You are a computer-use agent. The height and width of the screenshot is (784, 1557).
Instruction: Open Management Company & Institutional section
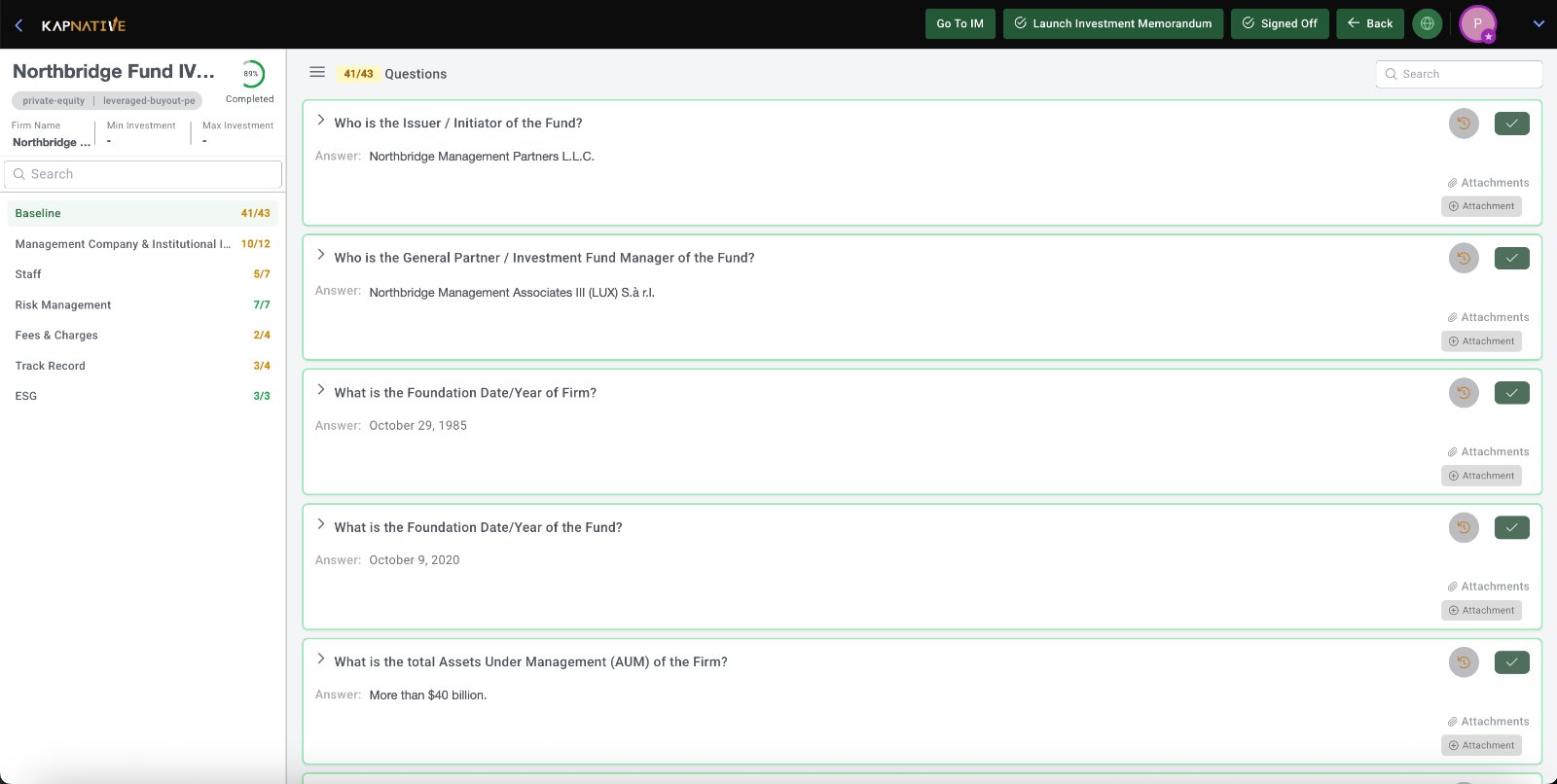[143, 244]
